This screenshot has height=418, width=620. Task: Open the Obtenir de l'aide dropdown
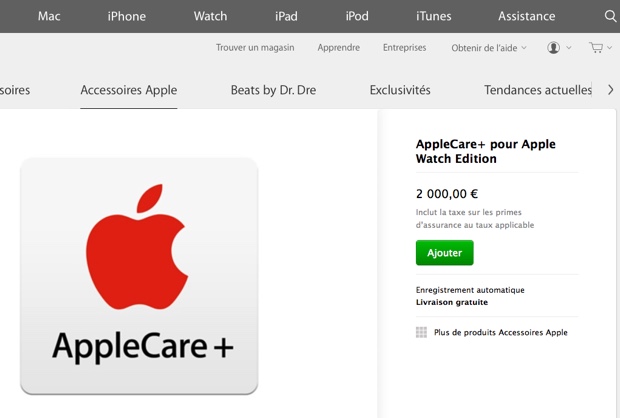489,48
